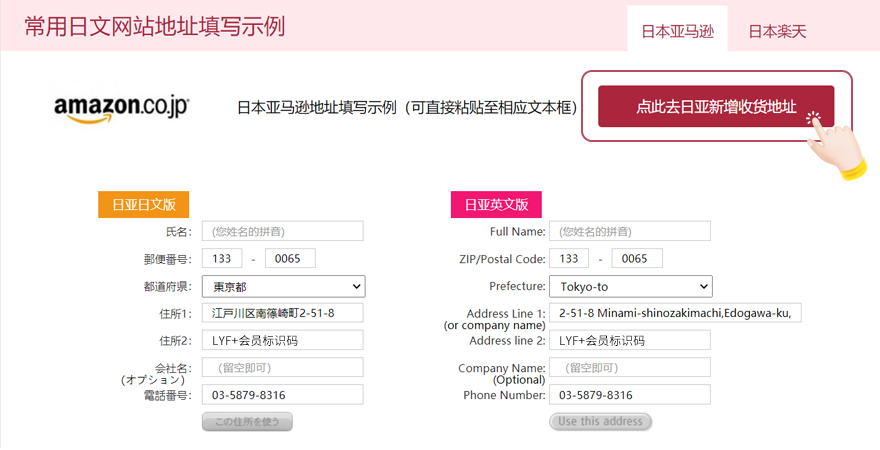Click the 住所2 field with LYF+会员标识码
Viewport: 880px width, 450px height.
pyautogui.click(x=283, y=340)
